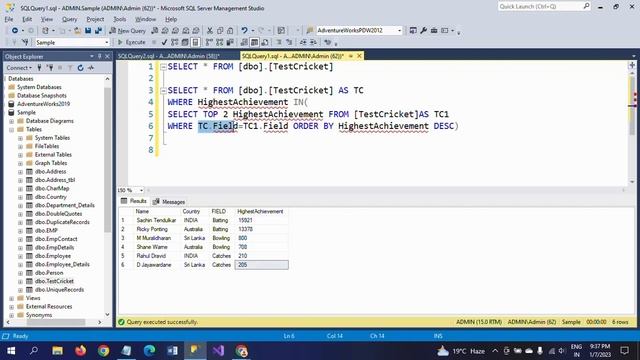Click Specify Values for Template Parameters icon
This screenshot has height=360, width=640.
(327, 42)
